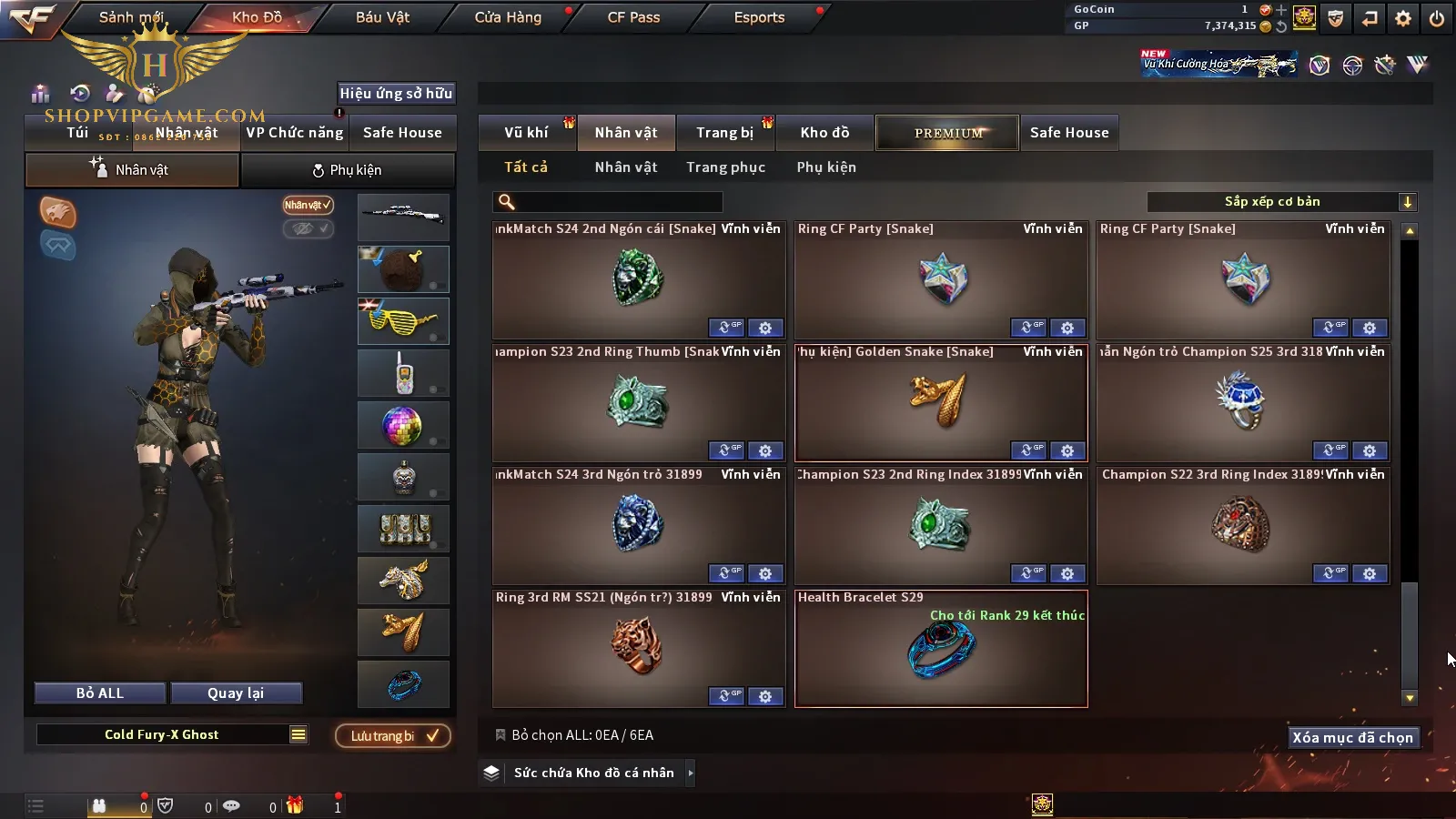1456x819 pixels.
Task: Click the search magnifier icon
Action: click(x=507, y=202)
